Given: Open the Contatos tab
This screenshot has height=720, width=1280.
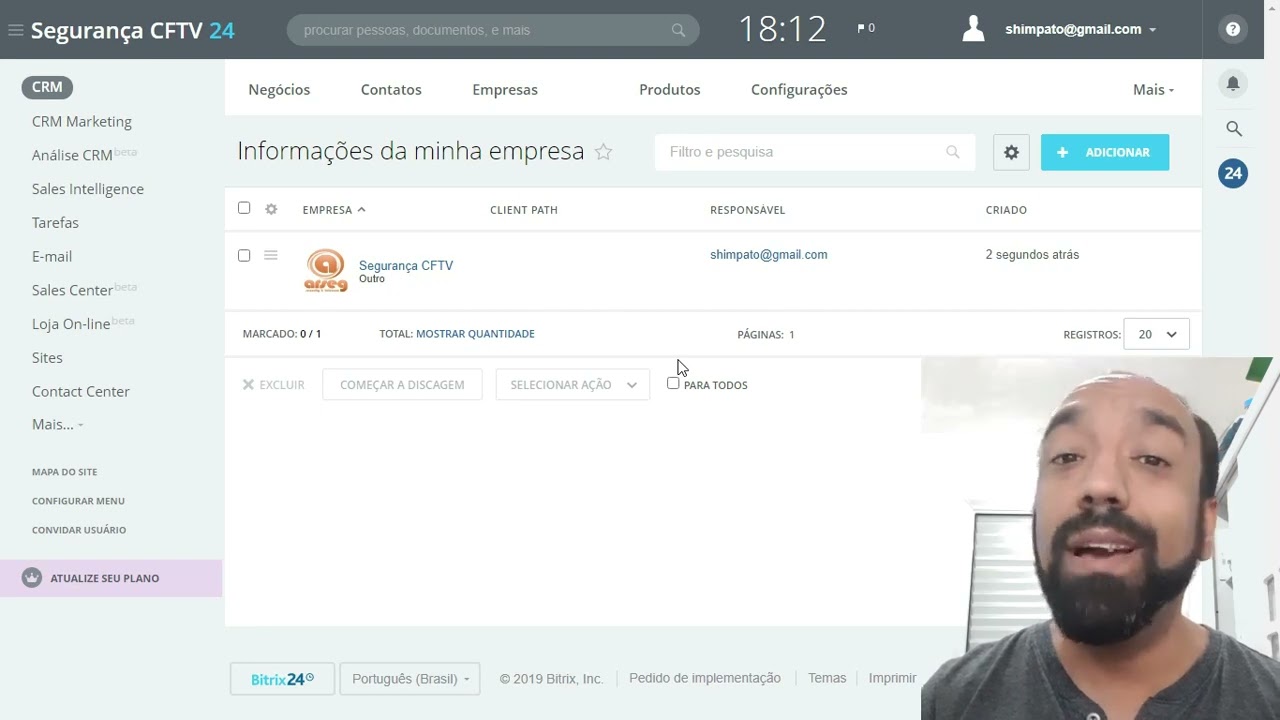Looking at the screenshot, I should coord(391,89).
